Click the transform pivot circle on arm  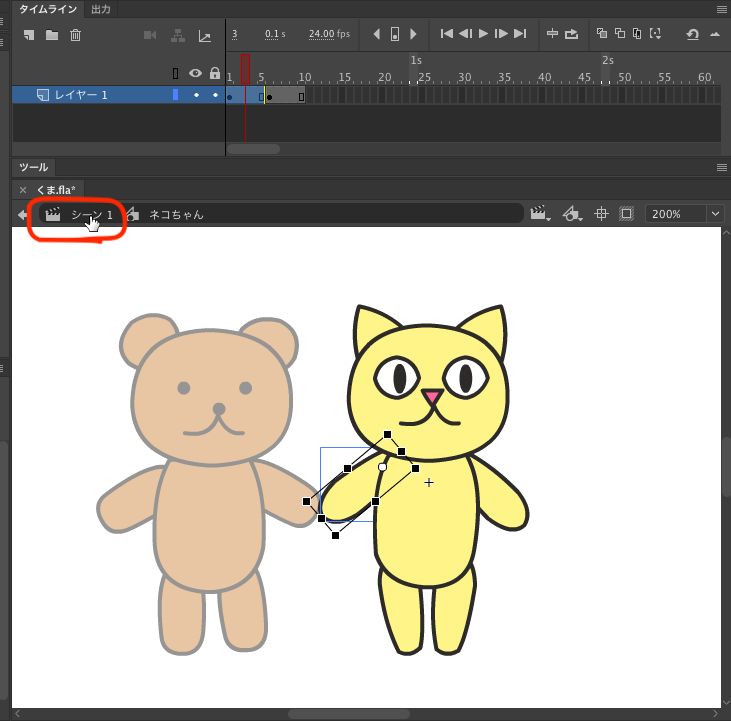tap(382, 467)
